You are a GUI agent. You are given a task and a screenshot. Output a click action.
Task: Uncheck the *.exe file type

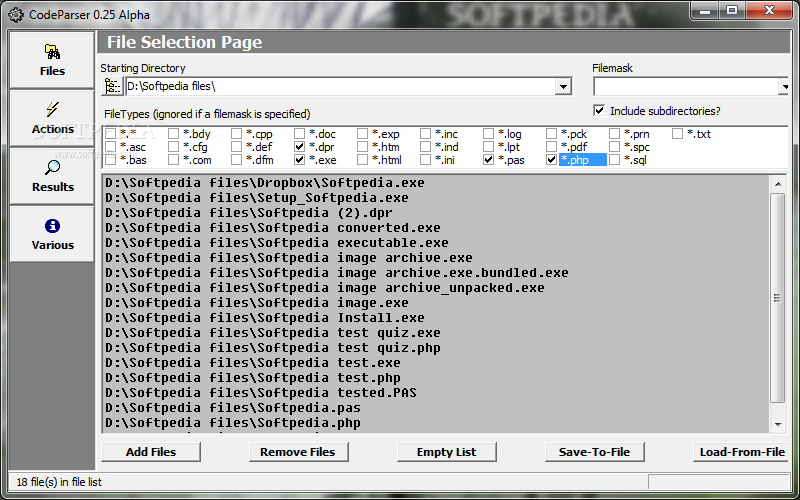pyautogui.click(x=299, y=160)
